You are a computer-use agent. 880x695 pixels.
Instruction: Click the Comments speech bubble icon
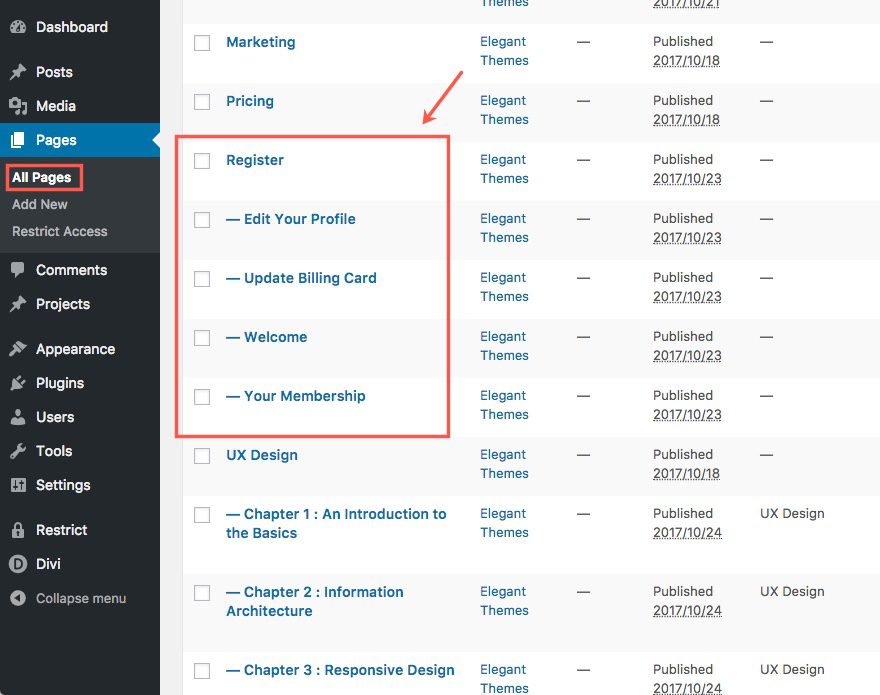pos(18,270)
